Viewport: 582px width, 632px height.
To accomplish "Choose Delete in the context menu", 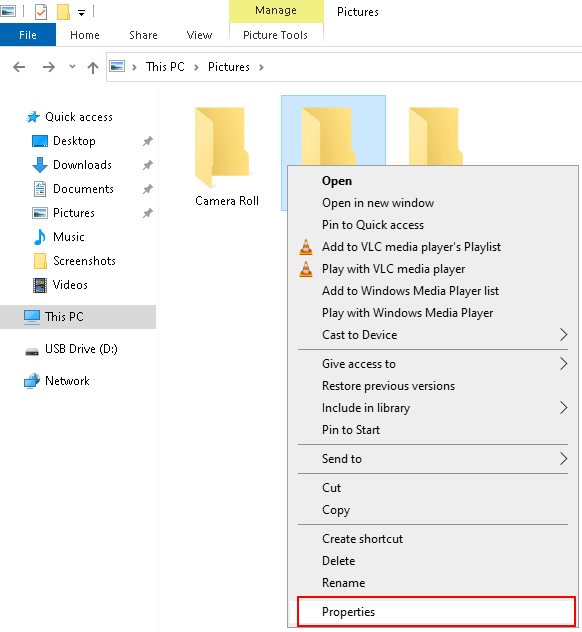I will coord(433,561).
